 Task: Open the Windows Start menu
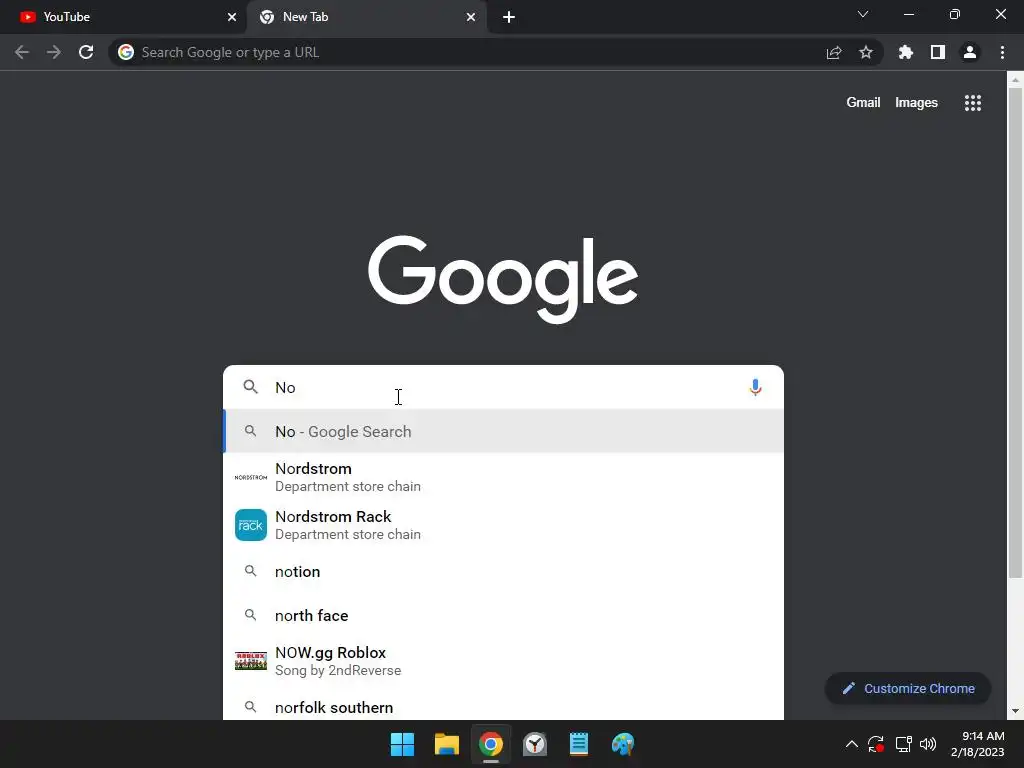pos(402,744)
